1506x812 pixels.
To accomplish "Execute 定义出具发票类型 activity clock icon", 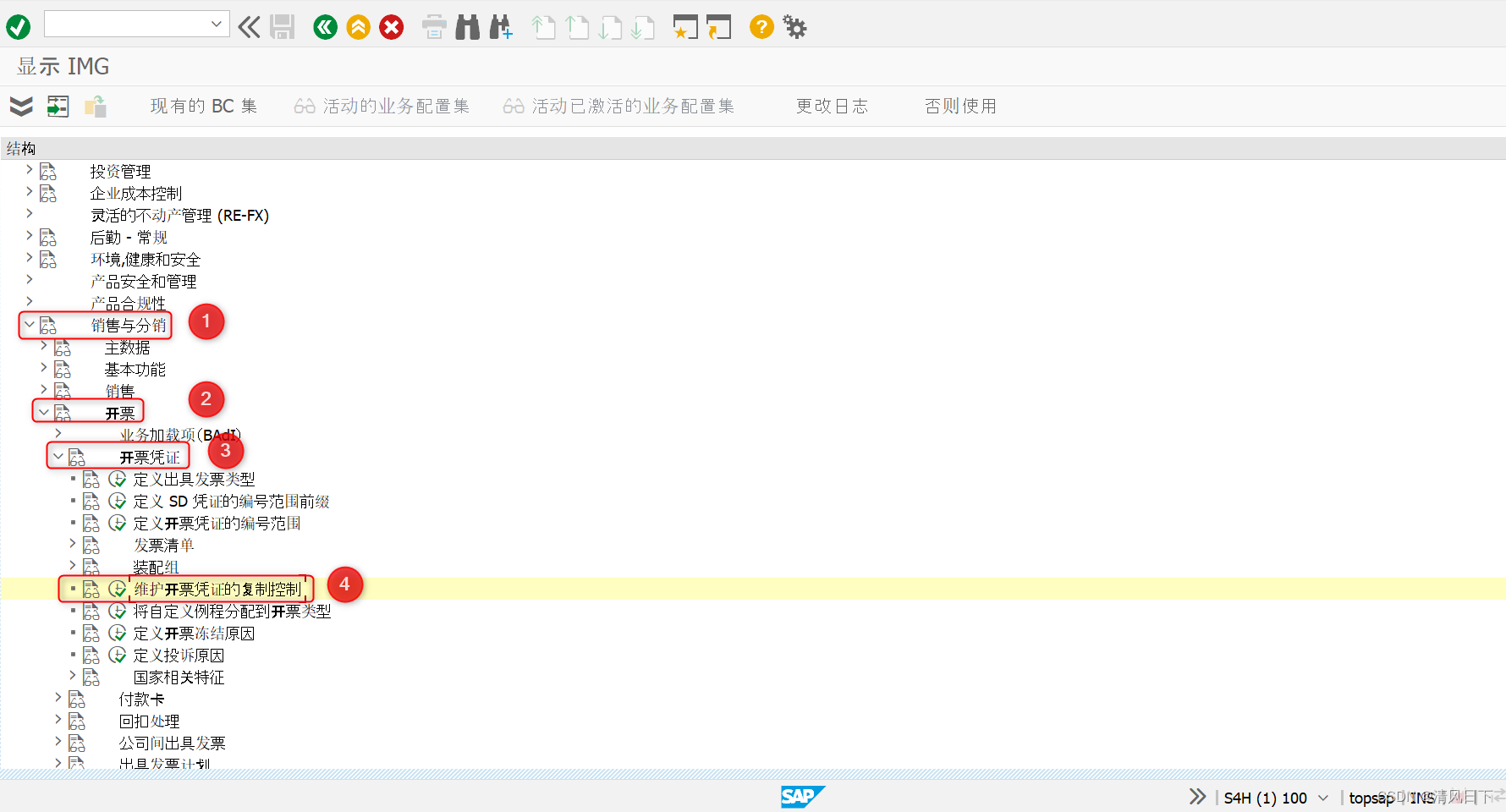I will [118, 479].
